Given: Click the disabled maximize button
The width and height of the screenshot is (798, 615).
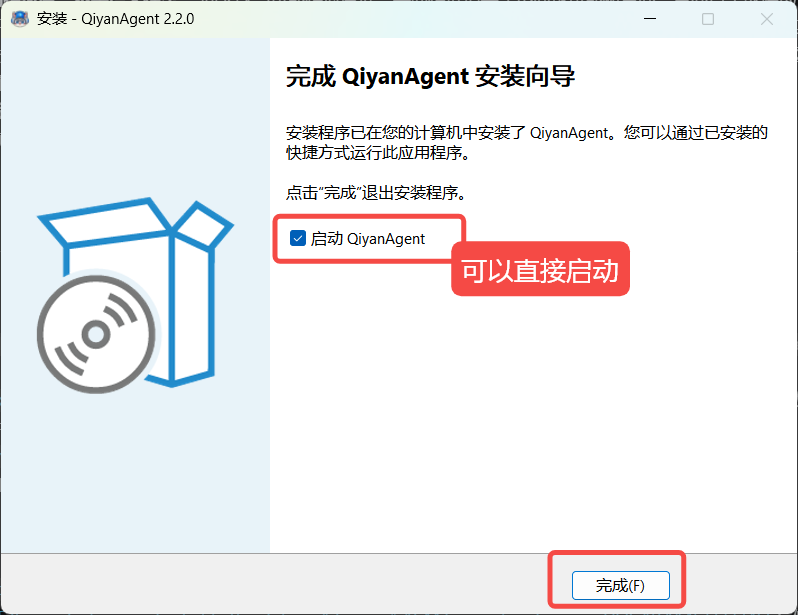Looking at the screenshot, I should point(708,19).
